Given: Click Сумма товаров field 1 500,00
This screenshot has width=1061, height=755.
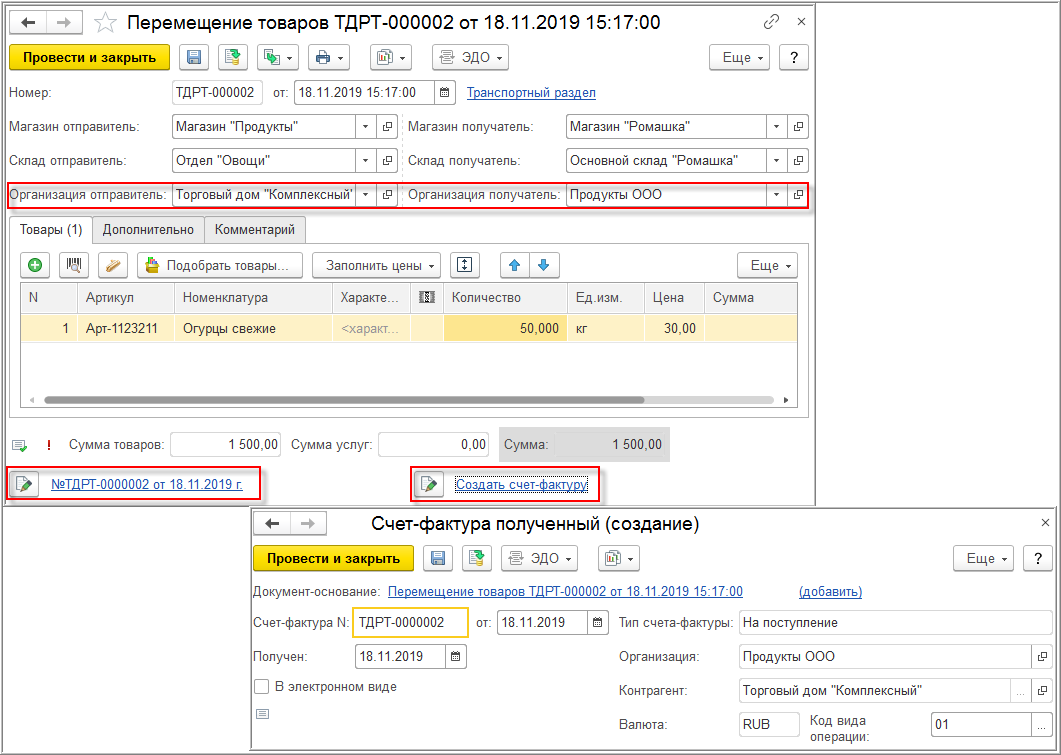Looking at the screenshot, I should click(x=225, y=444).
